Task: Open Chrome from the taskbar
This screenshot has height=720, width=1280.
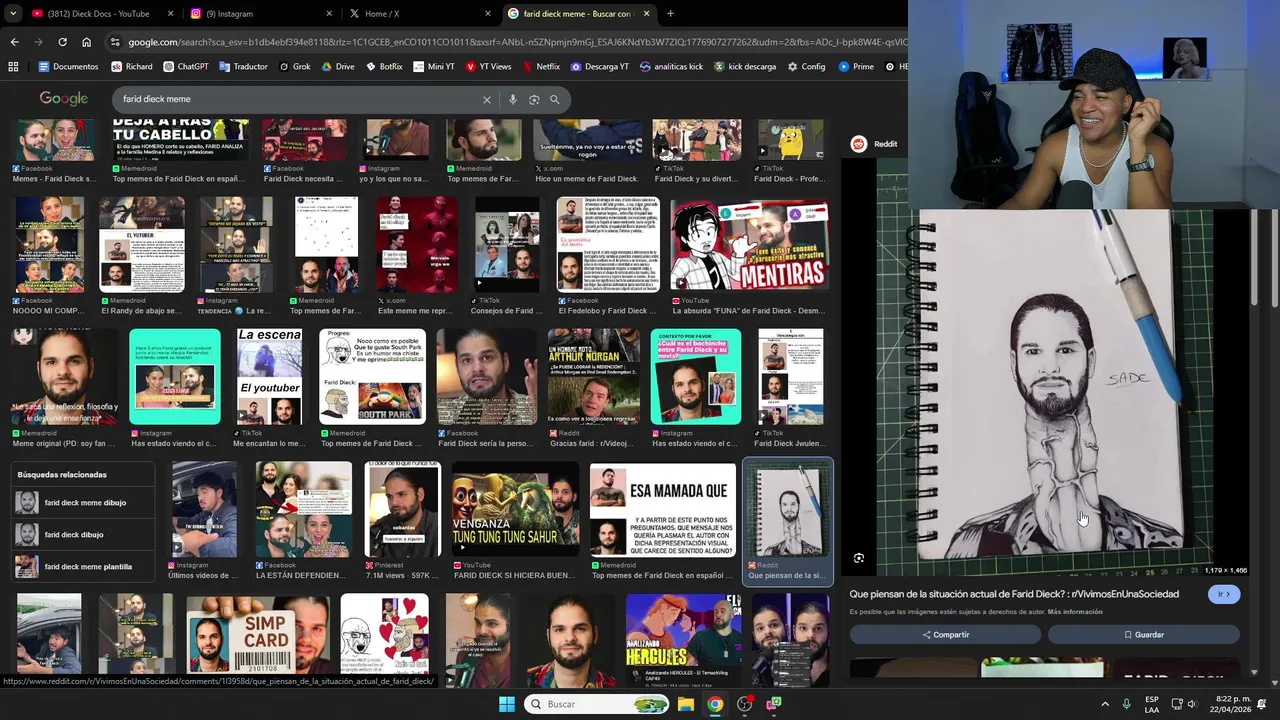Action: point(715,704)
